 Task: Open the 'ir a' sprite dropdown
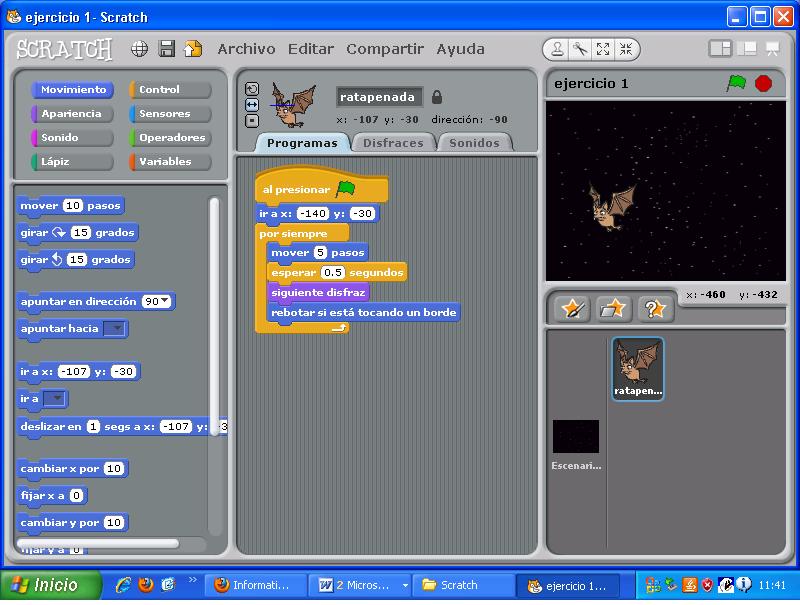point(54,398)
